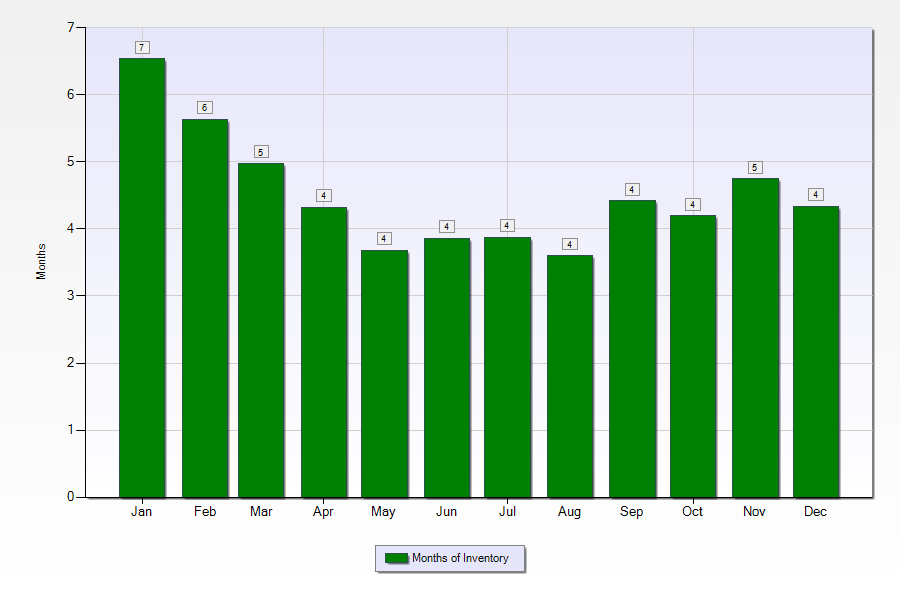This screenshot has width=900, height=590.
Task: Select the May bar
Action: click(x=385, y=374)
